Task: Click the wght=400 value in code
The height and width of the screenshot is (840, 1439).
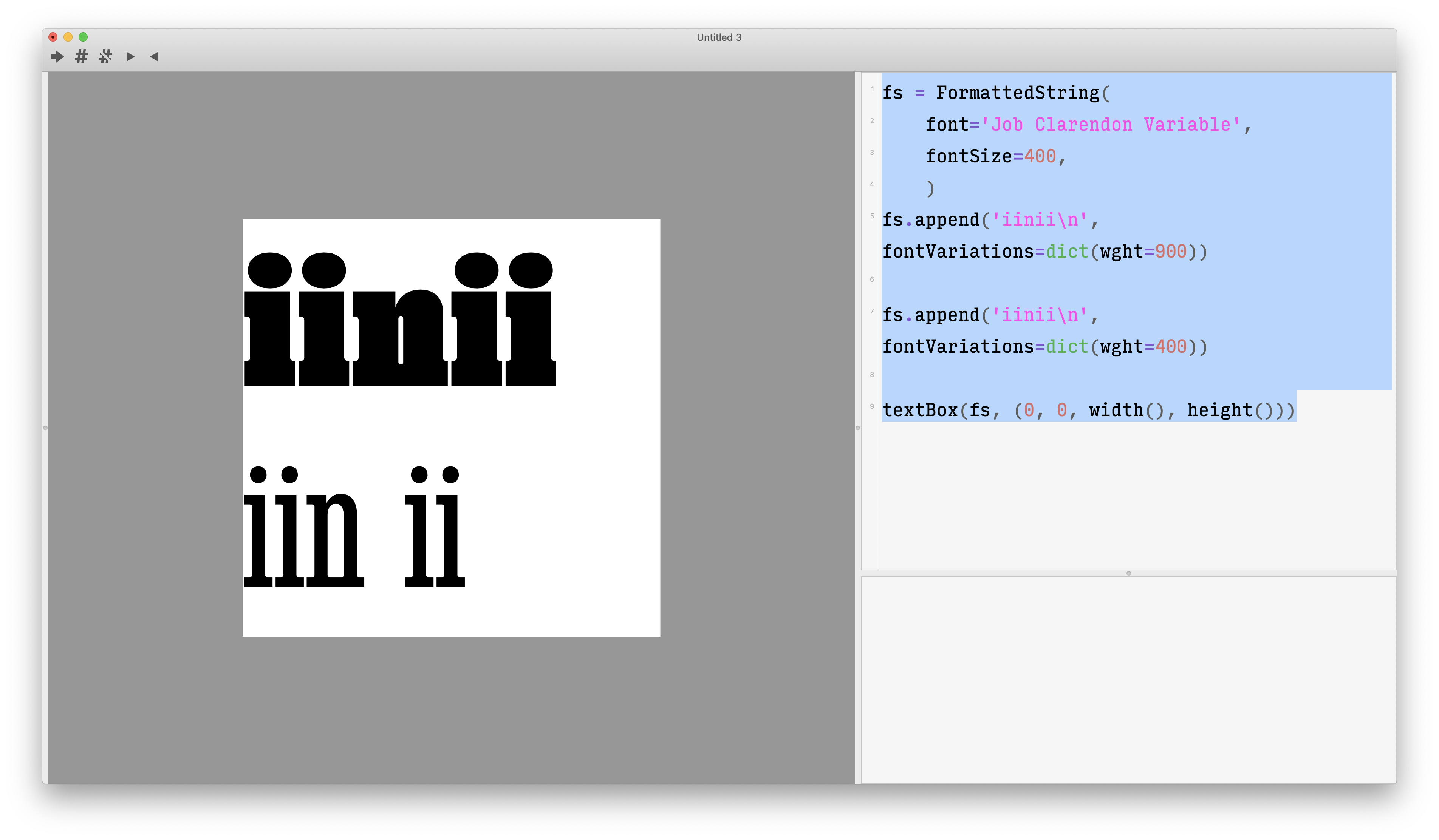Action: (x=1171, y=347)
